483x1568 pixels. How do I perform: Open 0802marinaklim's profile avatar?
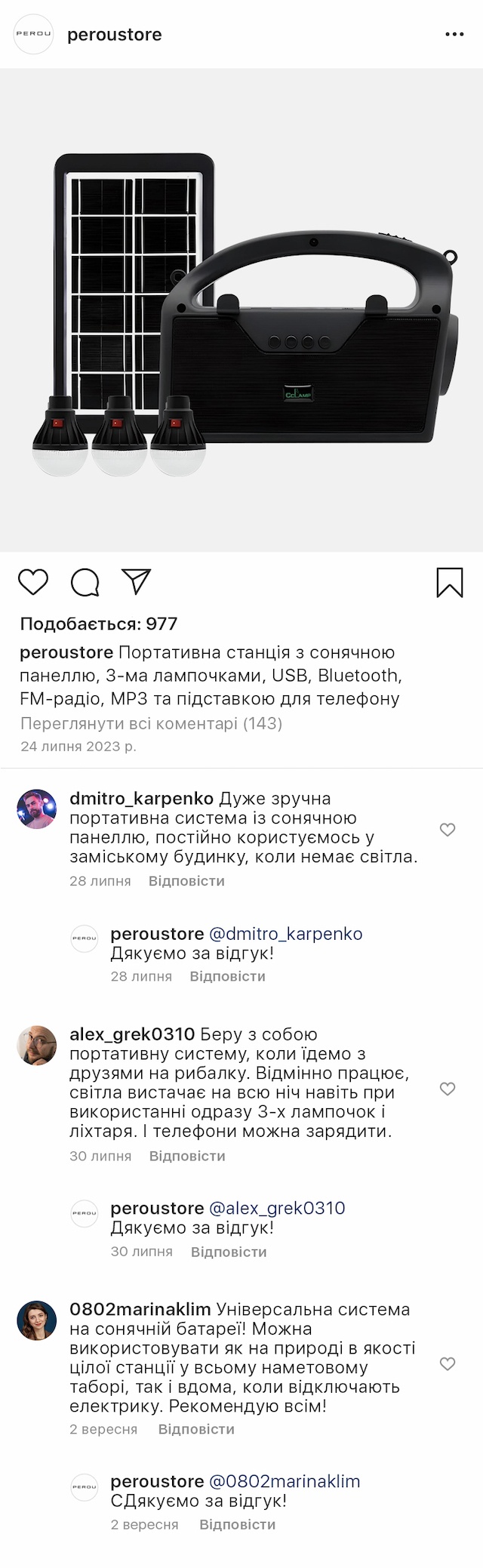point(36,1320)
